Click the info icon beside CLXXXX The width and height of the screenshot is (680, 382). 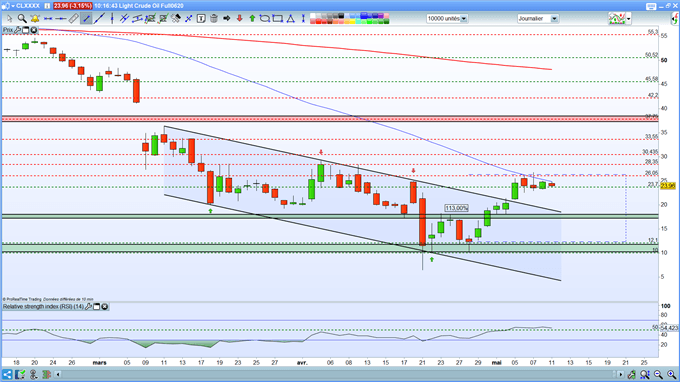(47, 6)
